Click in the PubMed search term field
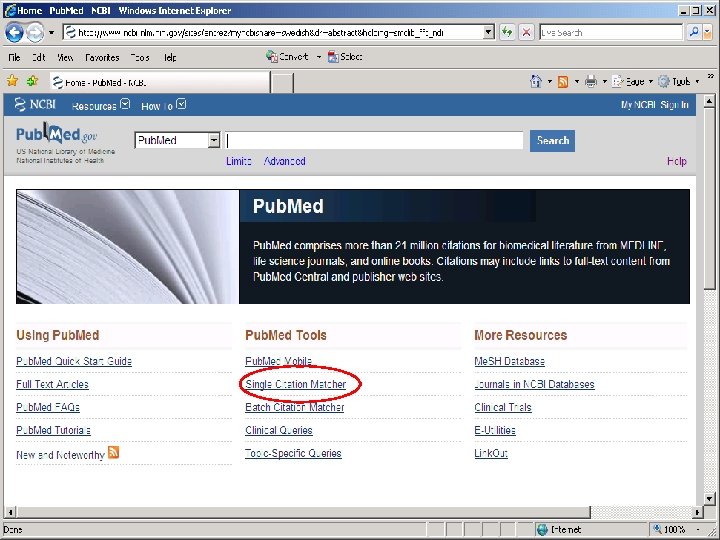 (x=374, y=140)
